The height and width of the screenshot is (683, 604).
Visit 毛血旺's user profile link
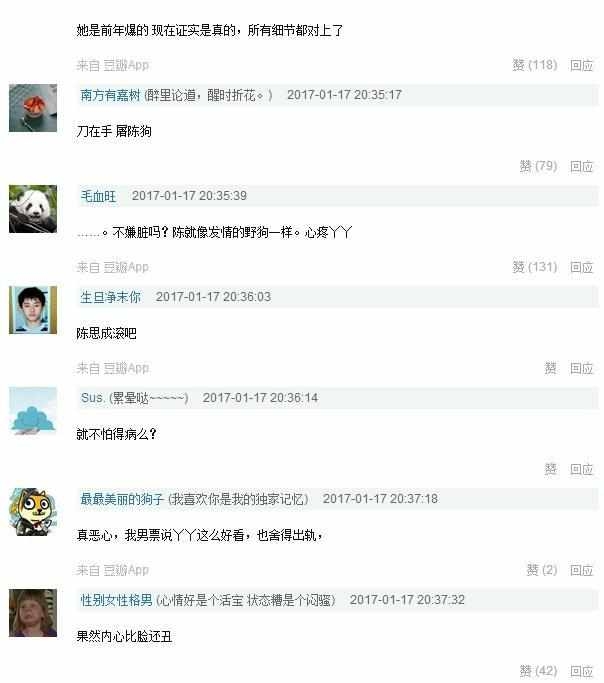pos(98,196)
